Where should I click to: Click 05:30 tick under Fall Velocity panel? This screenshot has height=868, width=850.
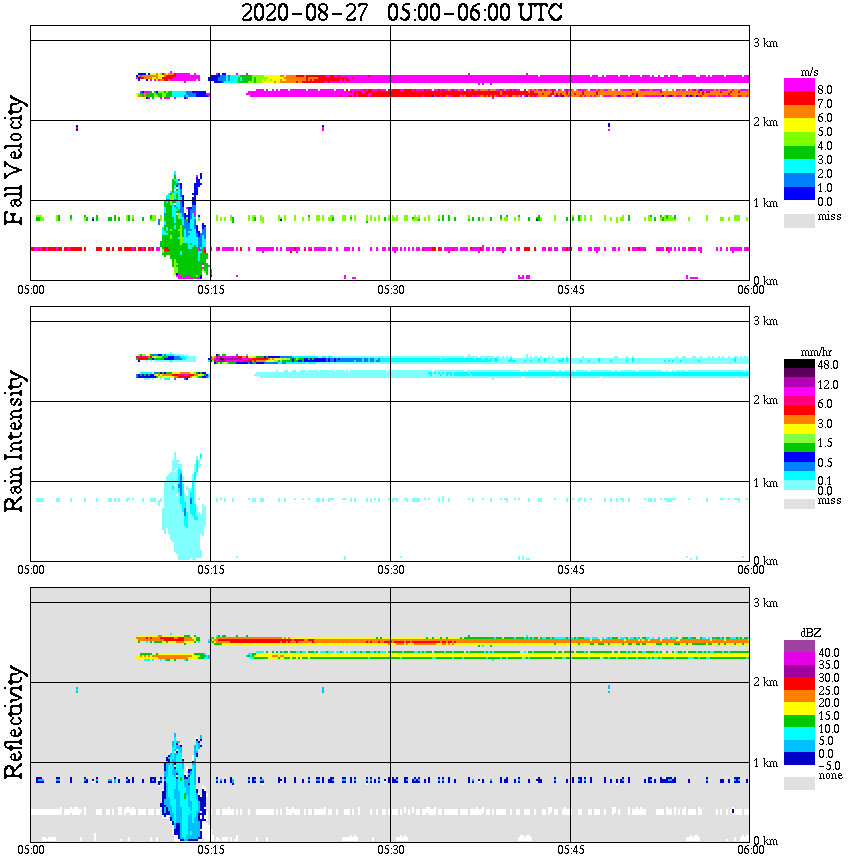(391, 290)
